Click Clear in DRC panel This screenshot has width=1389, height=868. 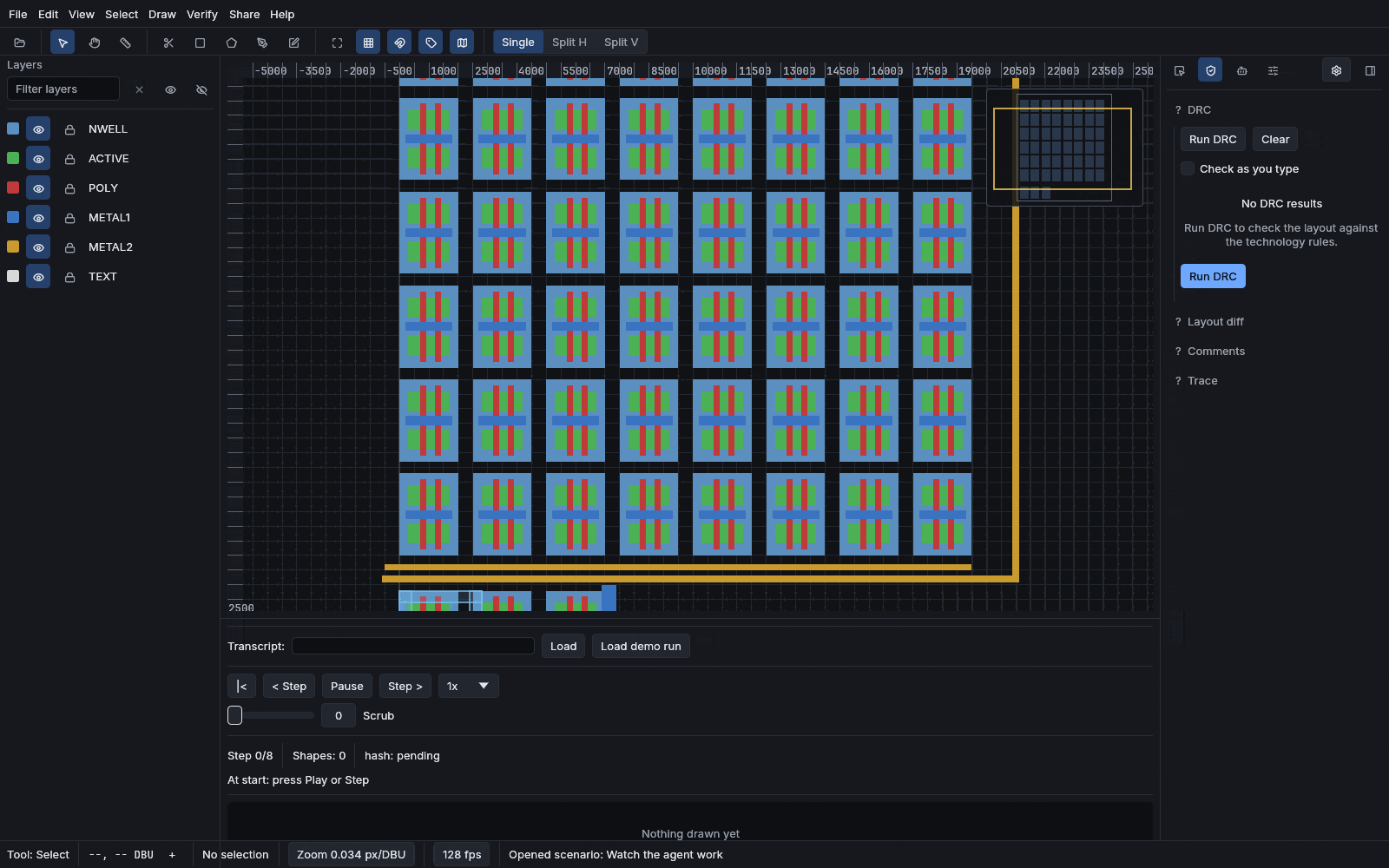coord(1274,140)
